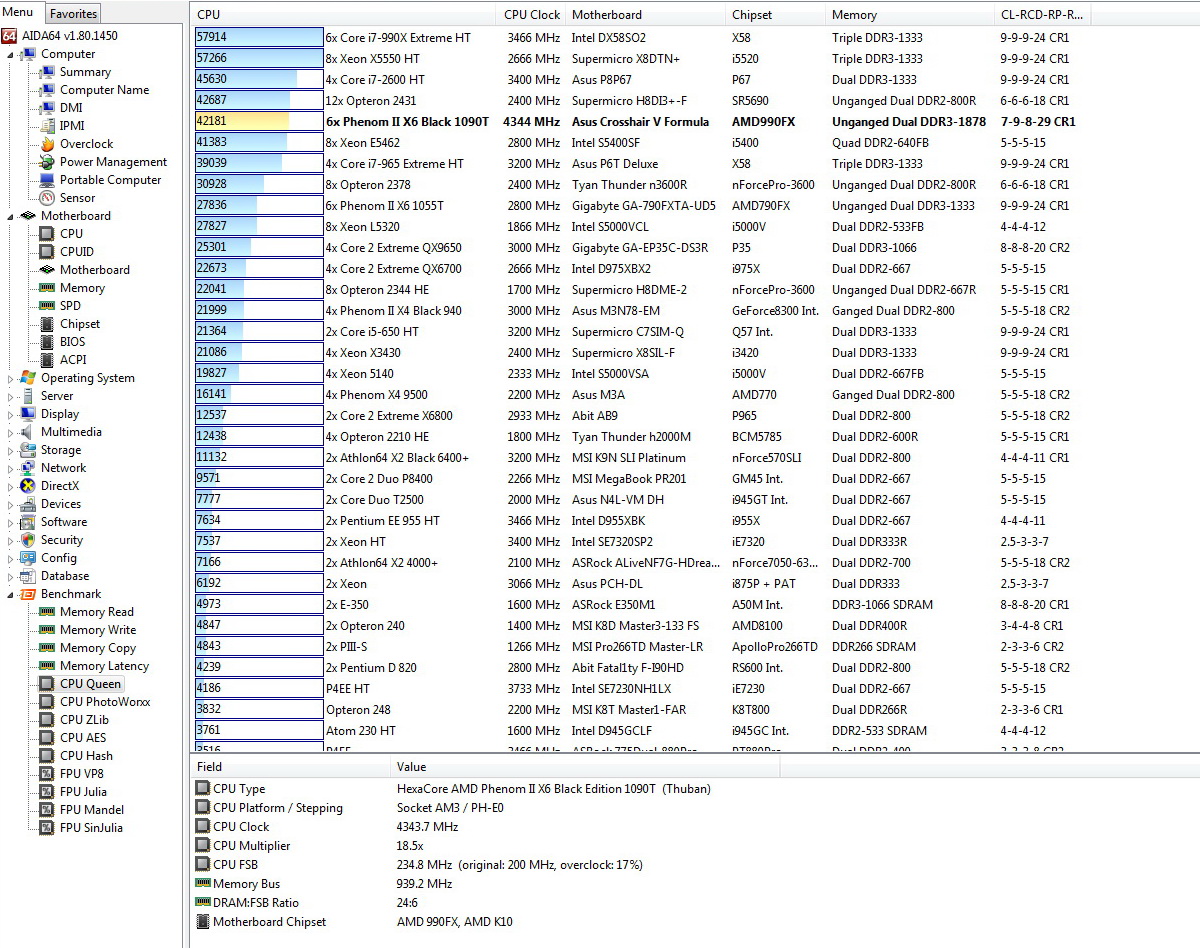Select the IPMI icon
Viewport: 1200px width, 948px height.
click(x=47, y=126)
